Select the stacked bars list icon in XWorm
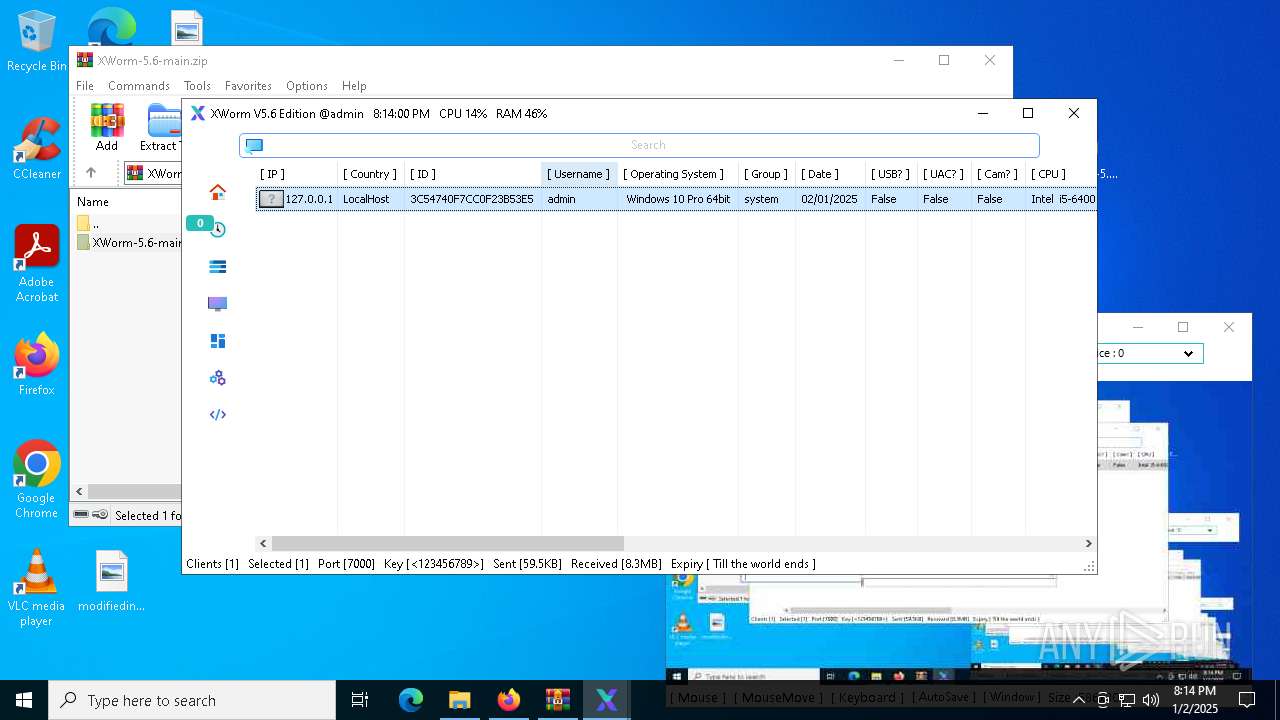 [217, 267]
